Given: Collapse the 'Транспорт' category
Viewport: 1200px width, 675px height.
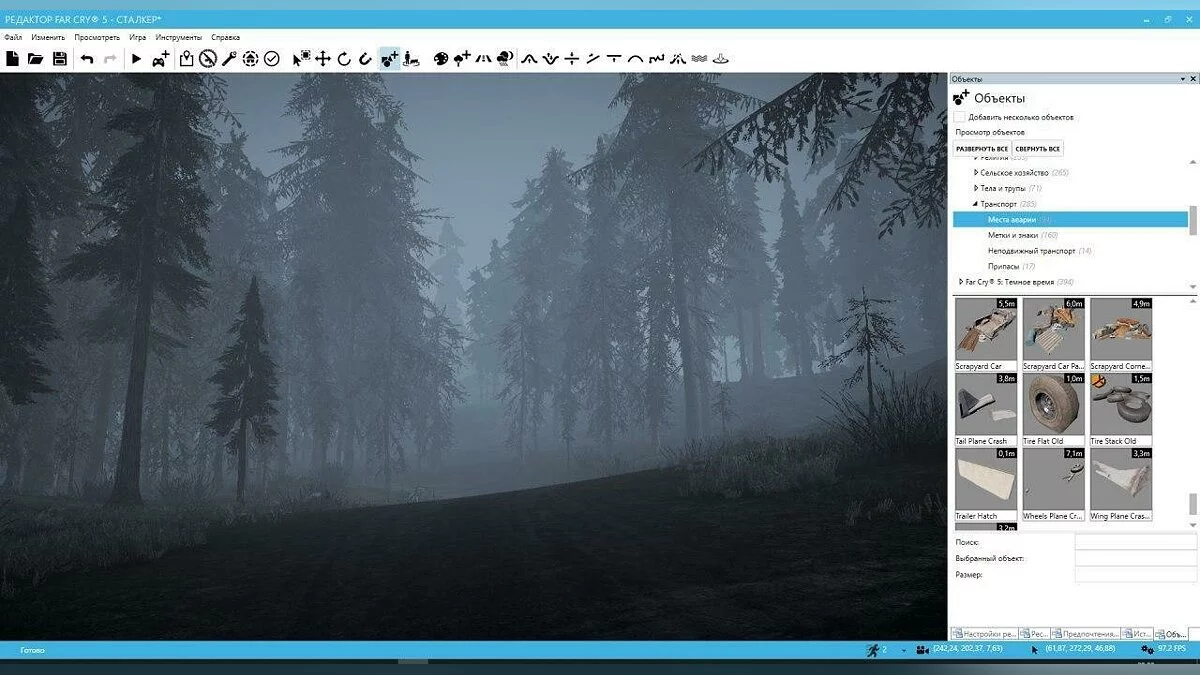Looking at the screenshot, I should coord(976,204).
